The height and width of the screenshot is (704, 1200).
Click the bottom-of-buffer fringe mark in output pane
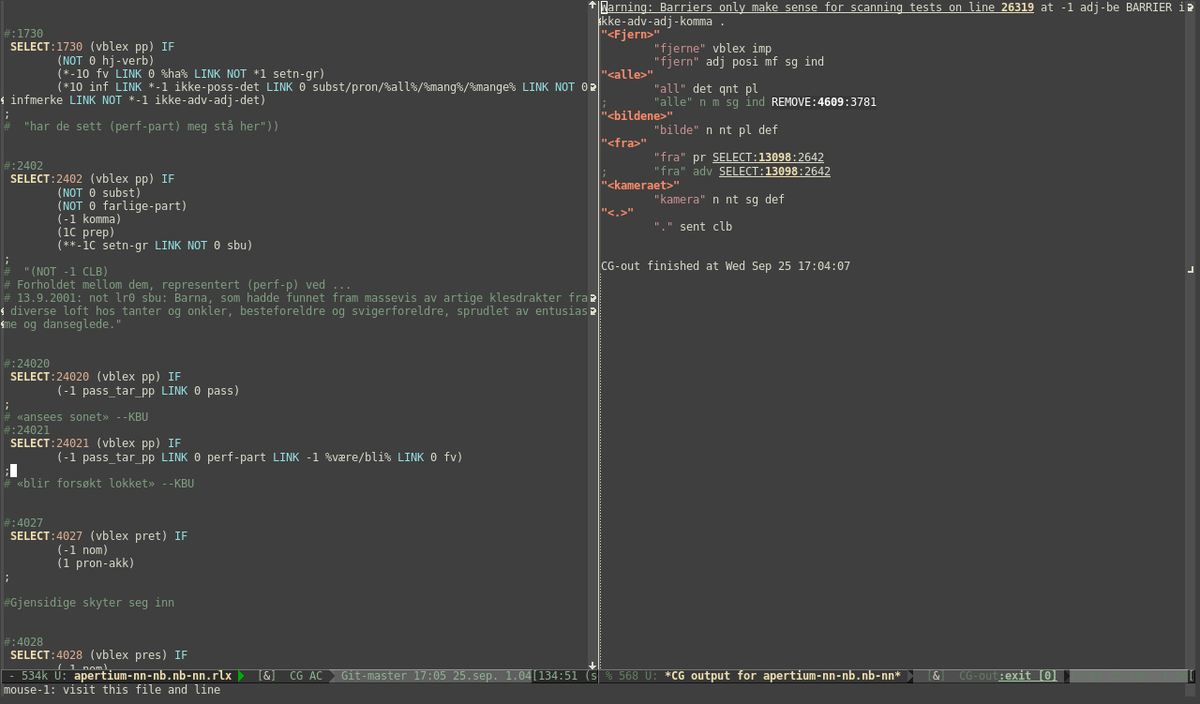tap(1191, 269)
